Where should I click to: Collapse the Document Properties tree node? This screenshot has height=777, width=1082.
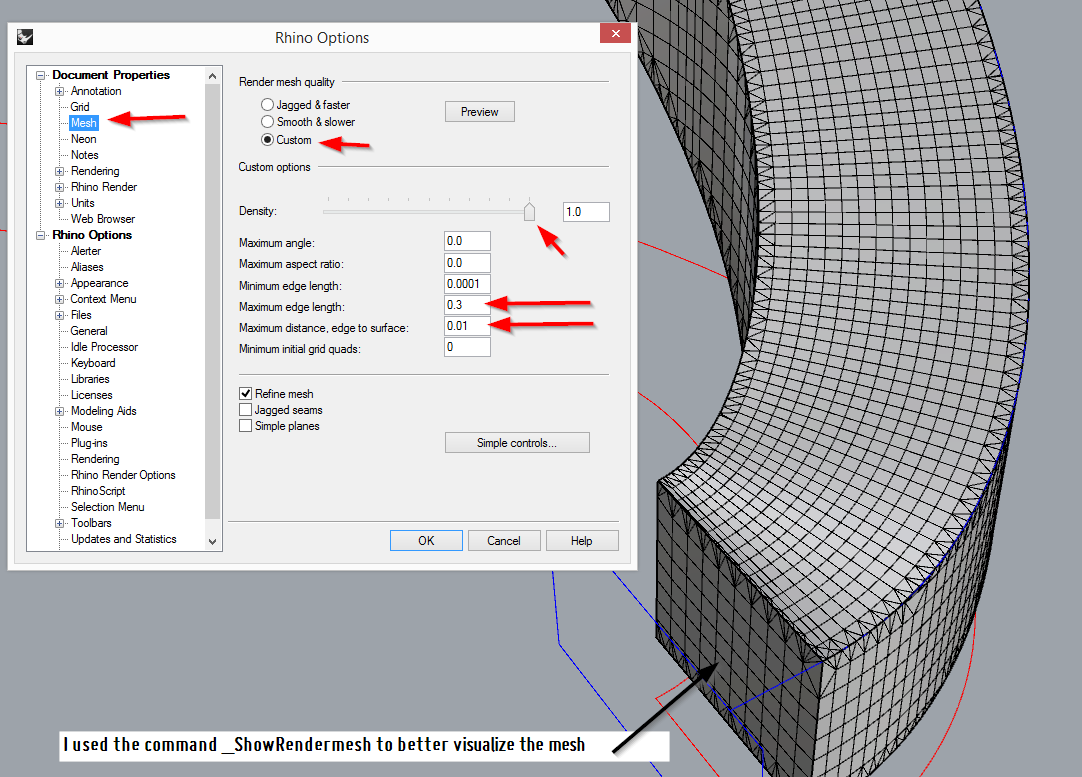tap(41, 75)
